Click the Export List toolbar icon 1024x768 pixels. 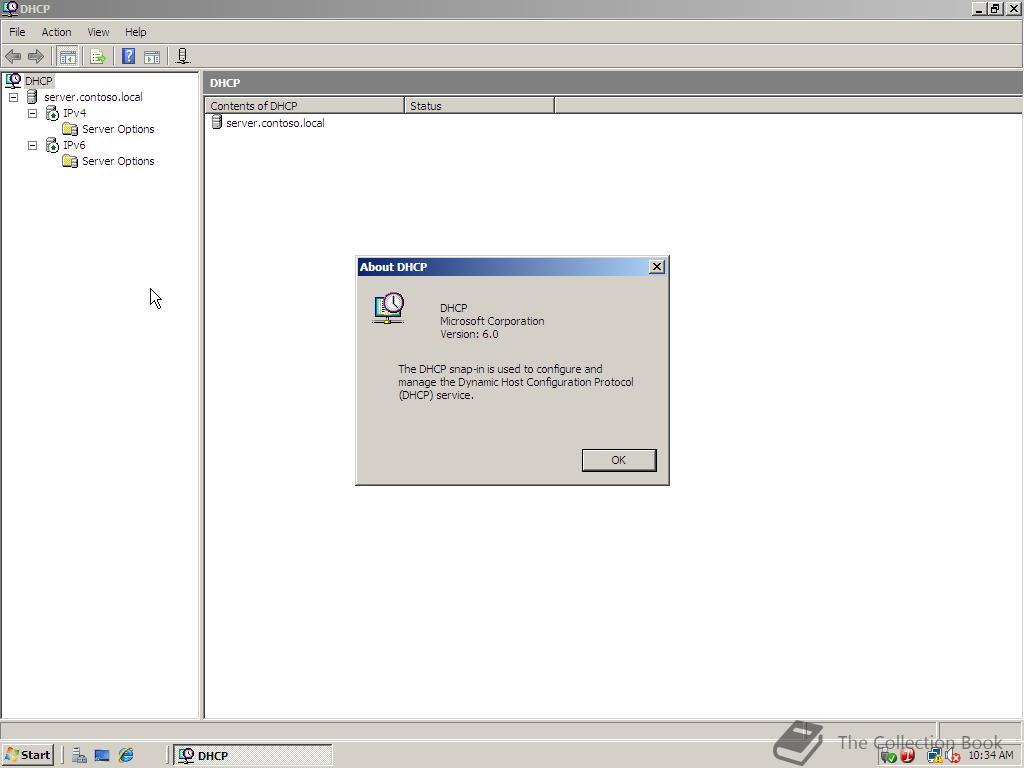click(98, 57)
